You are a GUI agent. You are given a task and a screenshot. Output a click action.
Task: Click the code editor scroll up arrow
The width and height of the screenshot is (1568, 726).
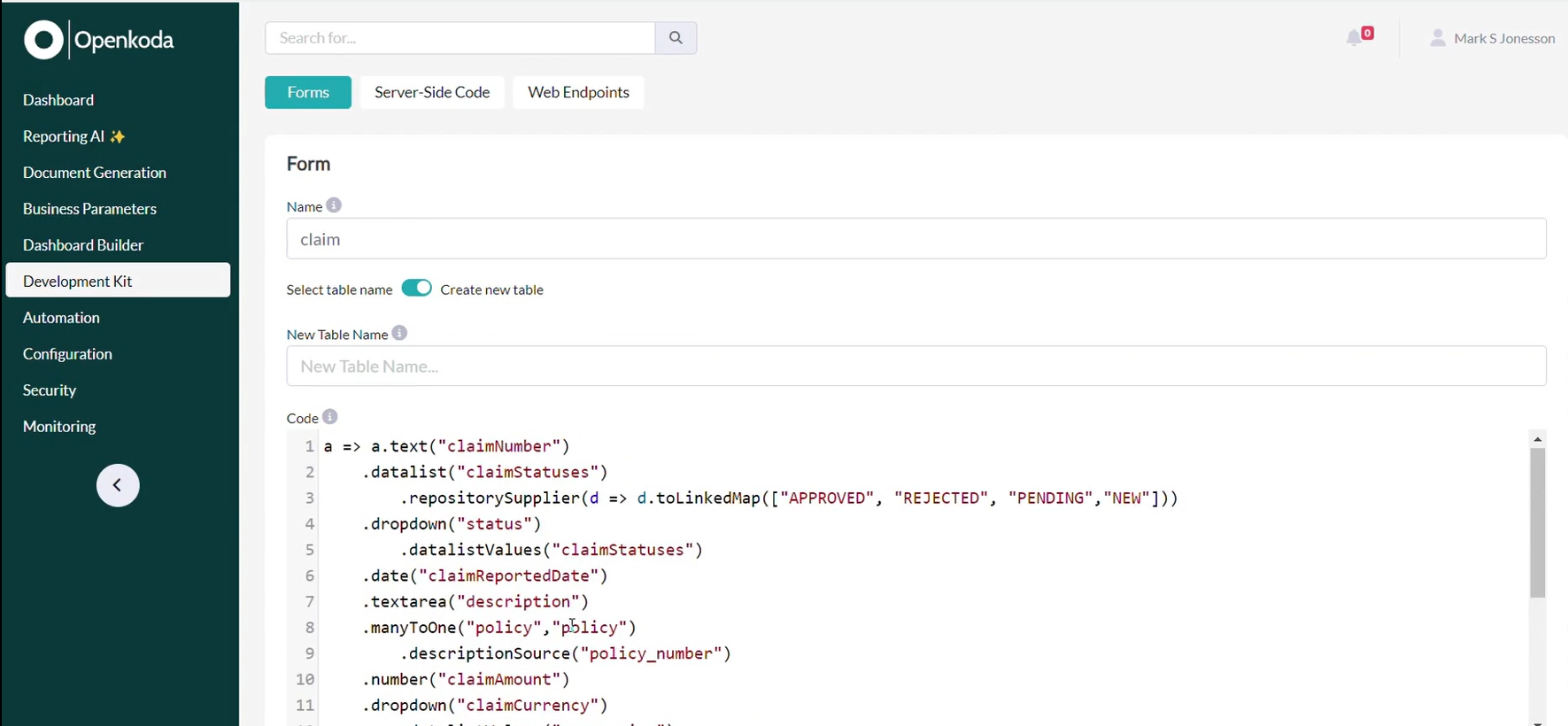tap(1538, 439)
